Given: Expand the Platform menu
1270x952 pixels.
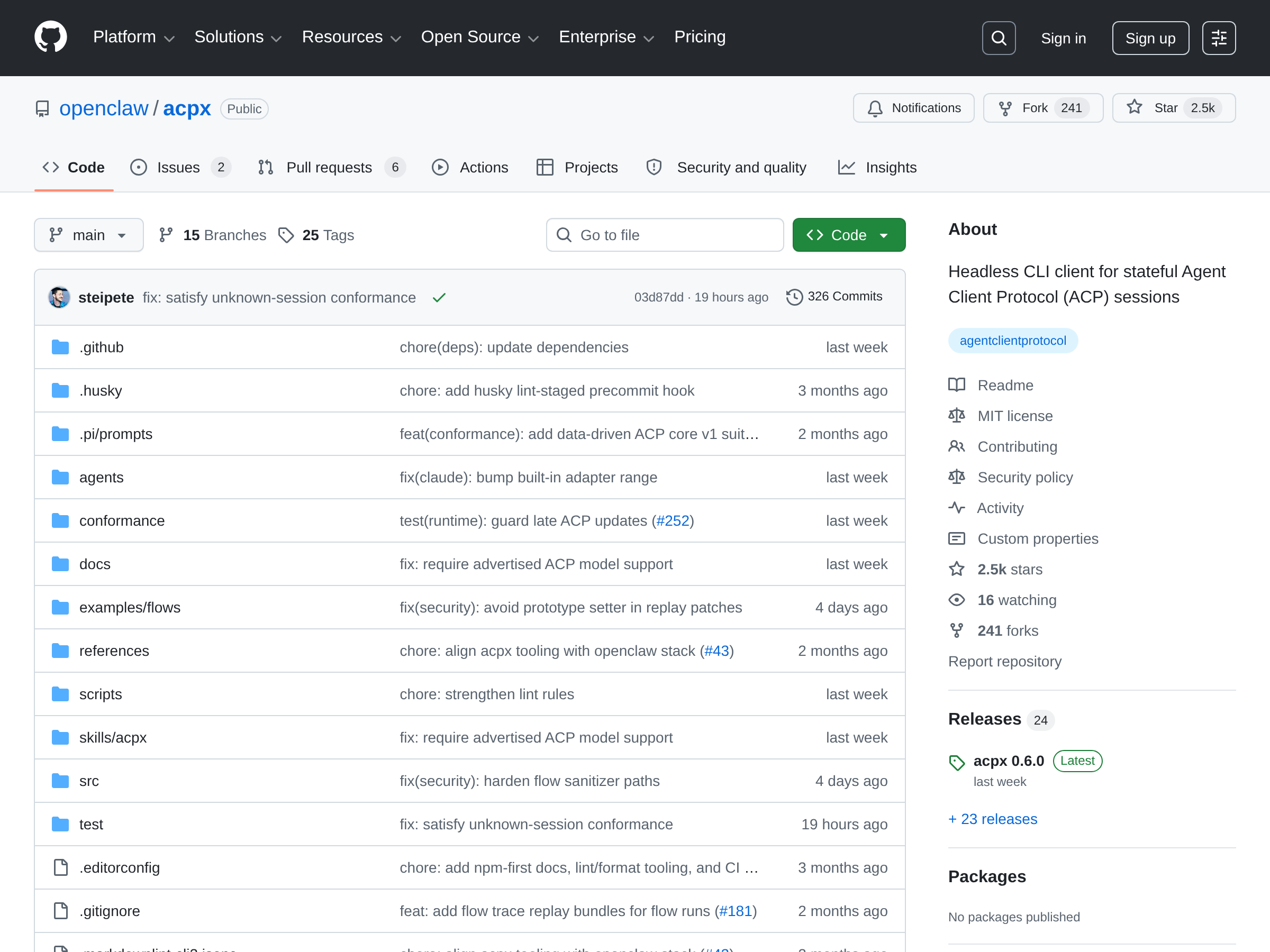Looking at the screenshot, I should [x=133, y=38].
